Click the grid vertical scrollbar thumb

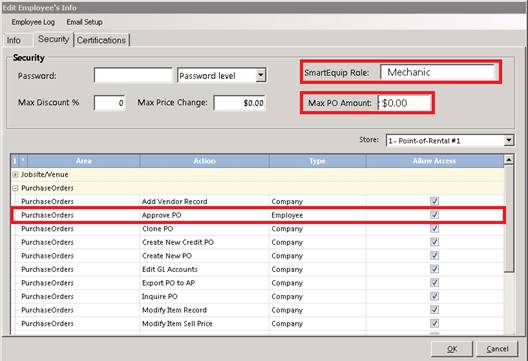[x=509, y=218]
